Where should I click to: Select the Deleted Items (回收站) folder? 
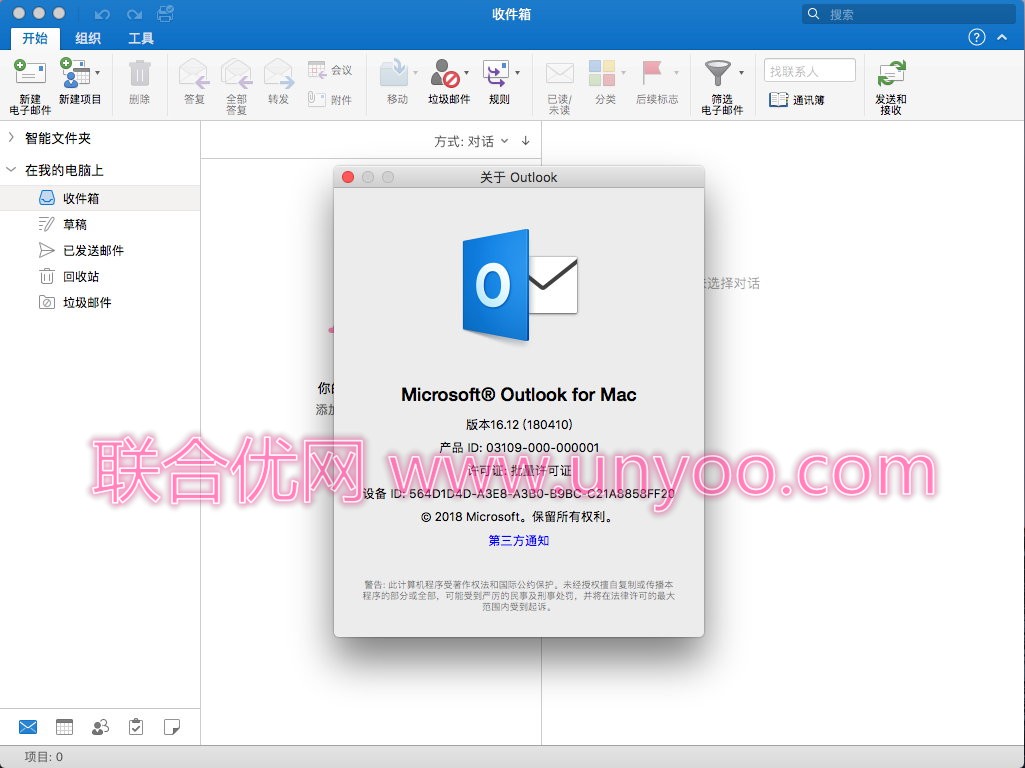100,276
